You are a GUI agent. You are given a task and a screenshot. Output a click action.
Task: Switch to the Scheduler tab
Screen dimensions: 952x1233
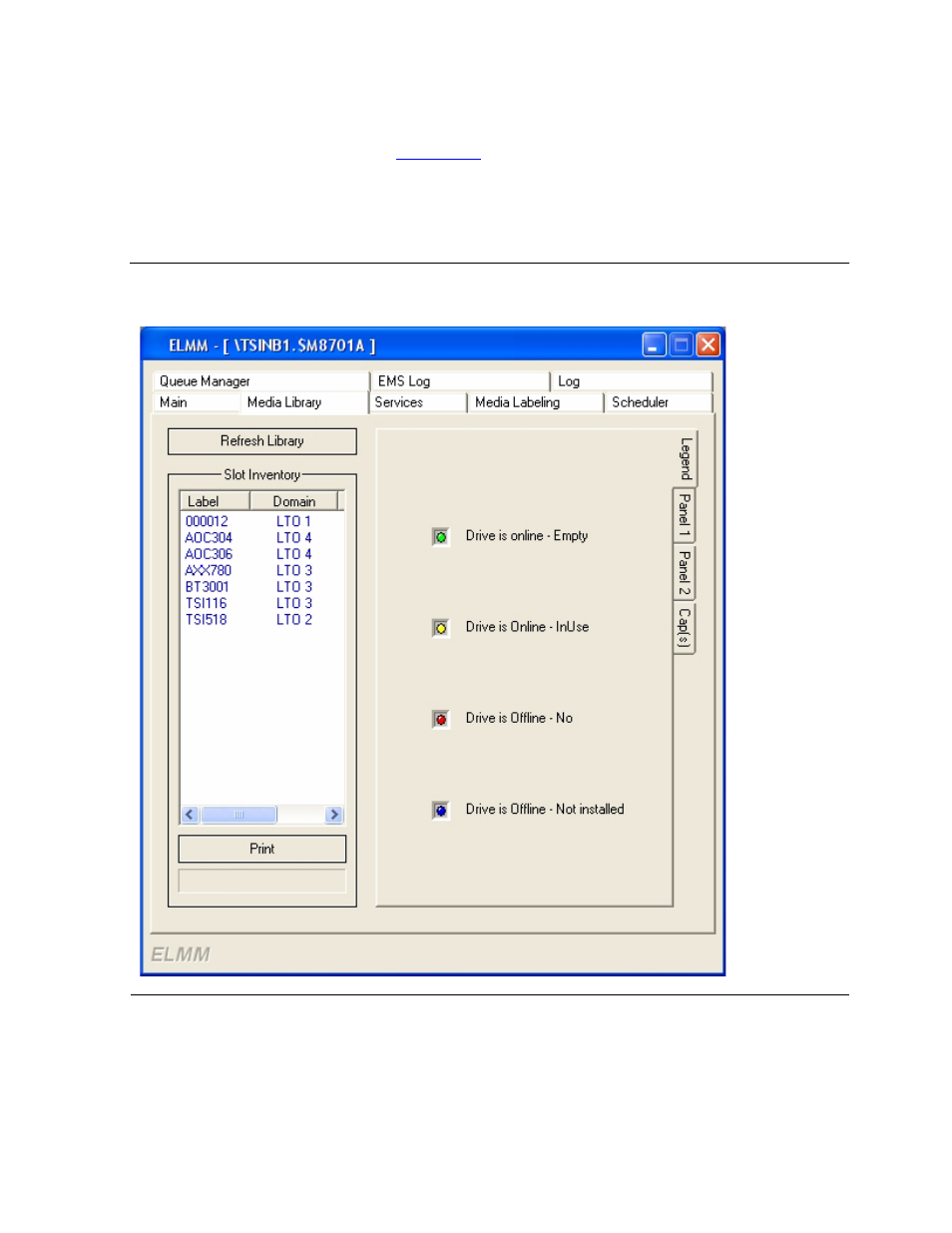click(659, 402)
